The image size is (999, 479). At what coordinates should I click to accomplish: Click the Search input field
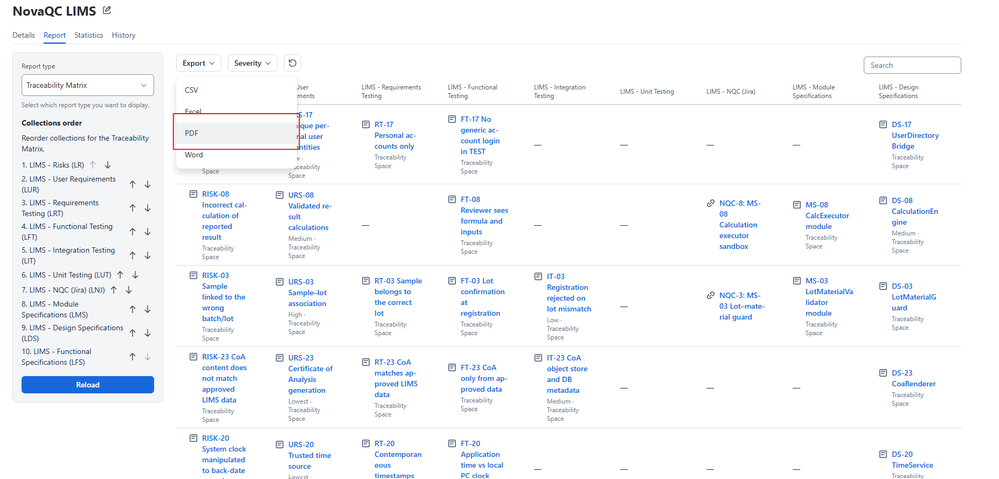click(x=912, y=65)
